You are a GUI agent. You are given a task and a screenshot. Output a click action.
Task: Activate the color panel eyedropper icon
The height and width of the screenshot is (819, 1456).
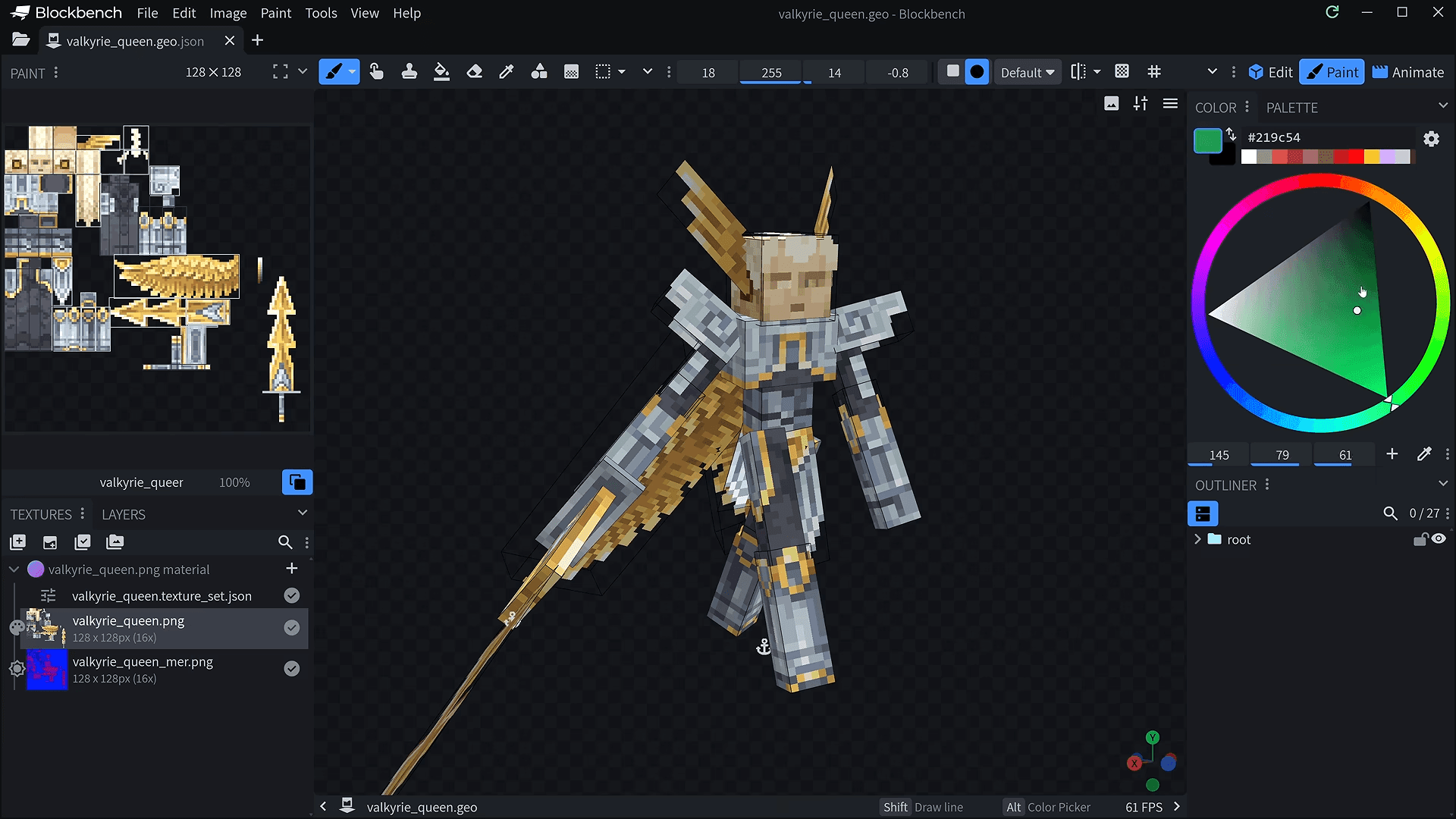tap(1424, 453)
